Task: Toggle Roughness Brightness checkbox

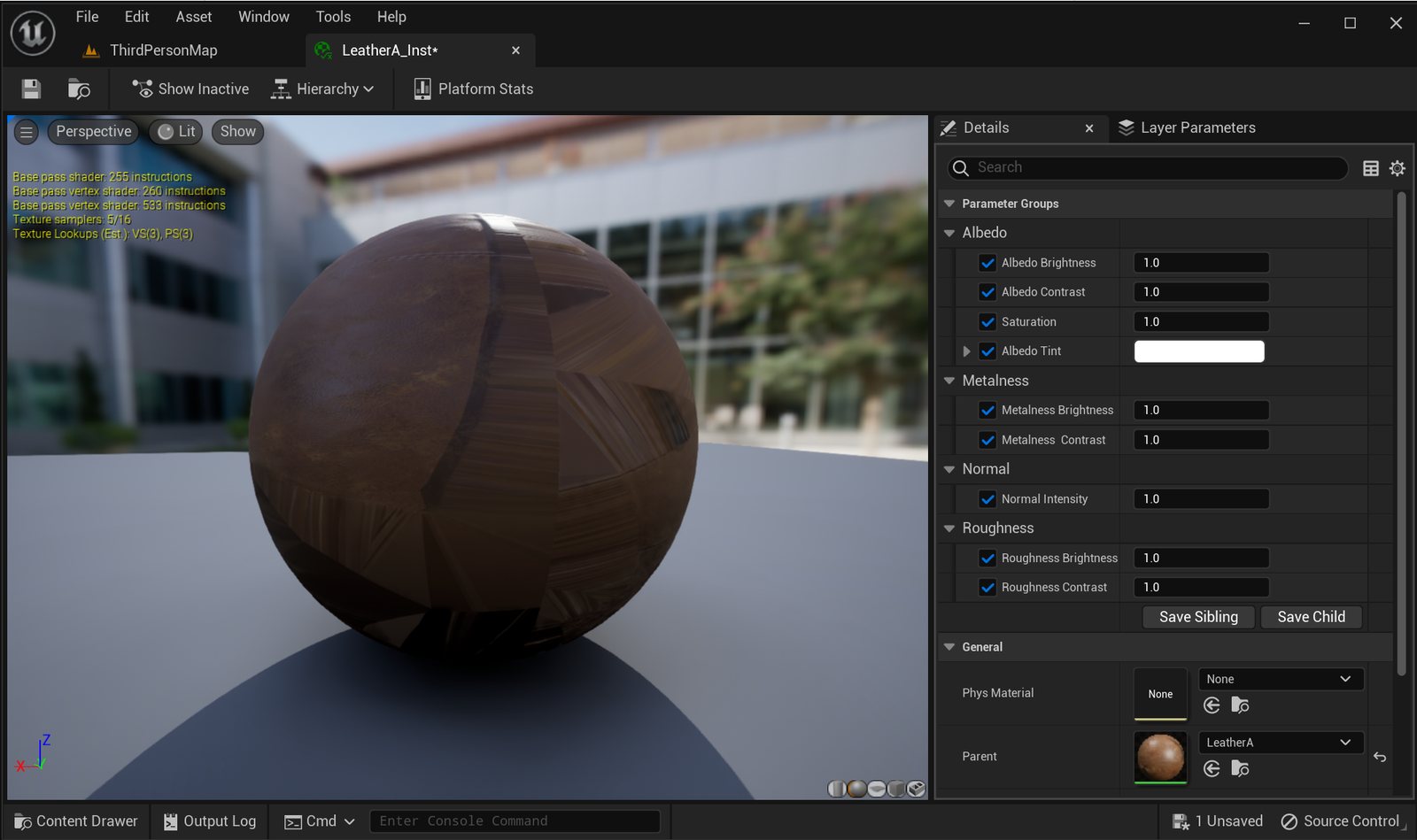Action: [x=987, y=559]
